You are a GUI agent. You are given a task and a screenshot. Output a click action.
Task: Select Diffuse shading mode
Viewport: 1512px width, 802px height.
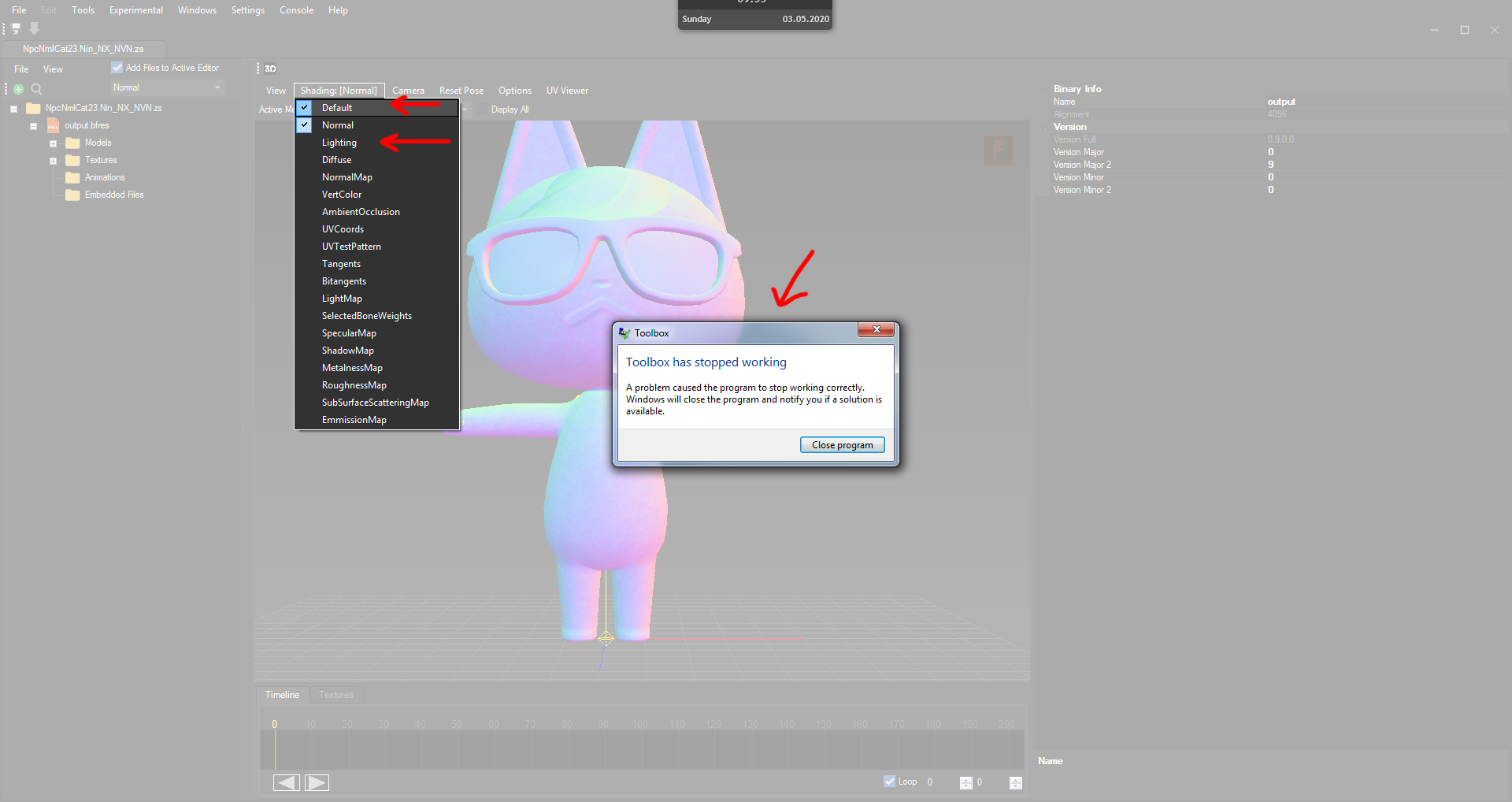pos(376,160)
